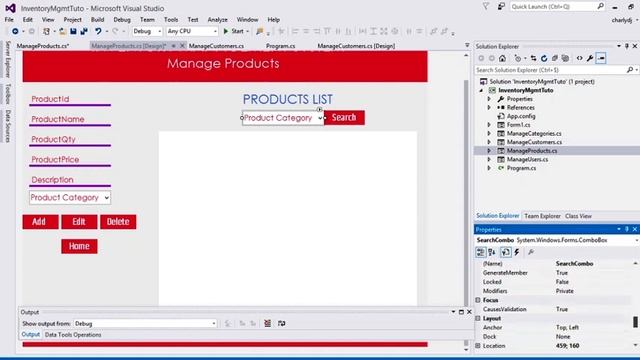Image resolution: width=640 pixels, height=360 pixels.
Task: Start debugging with the green play icon
Action: (x=226, y=31)
